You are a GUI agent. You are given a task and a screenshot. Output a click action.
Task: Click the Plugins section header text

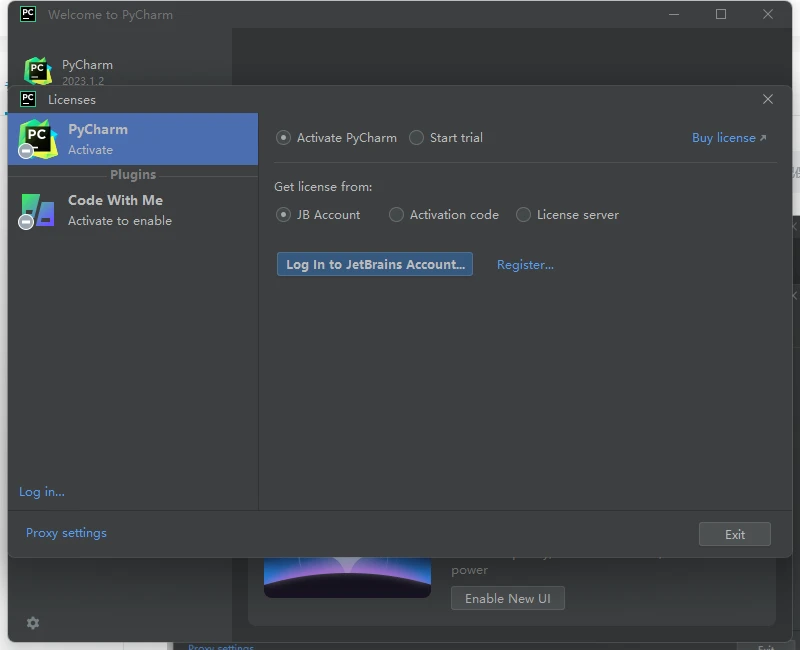133,174
